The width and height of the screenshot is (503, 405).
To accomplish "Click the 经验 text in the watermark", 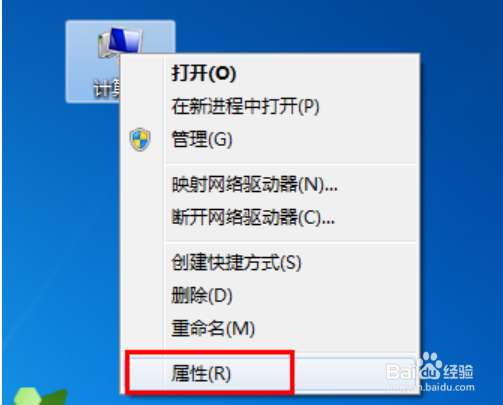I will (x=458, y=371).
